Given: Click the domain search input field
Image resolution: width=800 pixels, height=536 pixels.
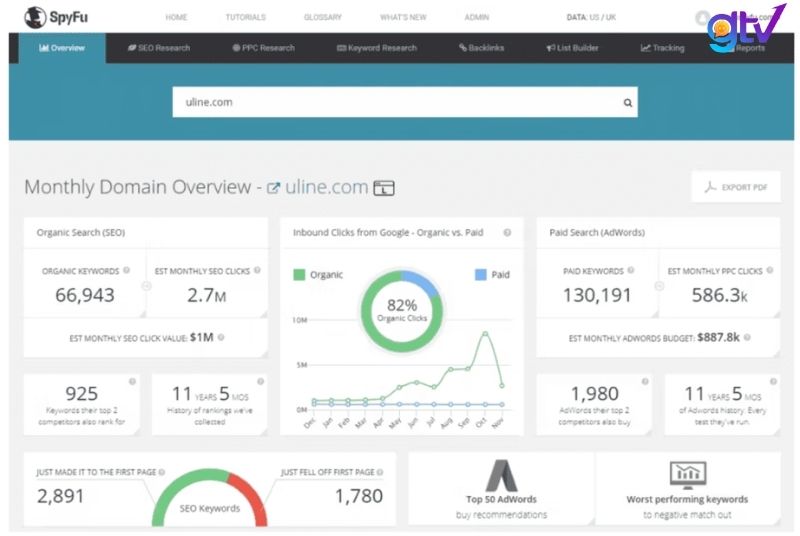Looking at the screenshot, I should [395, 102].
